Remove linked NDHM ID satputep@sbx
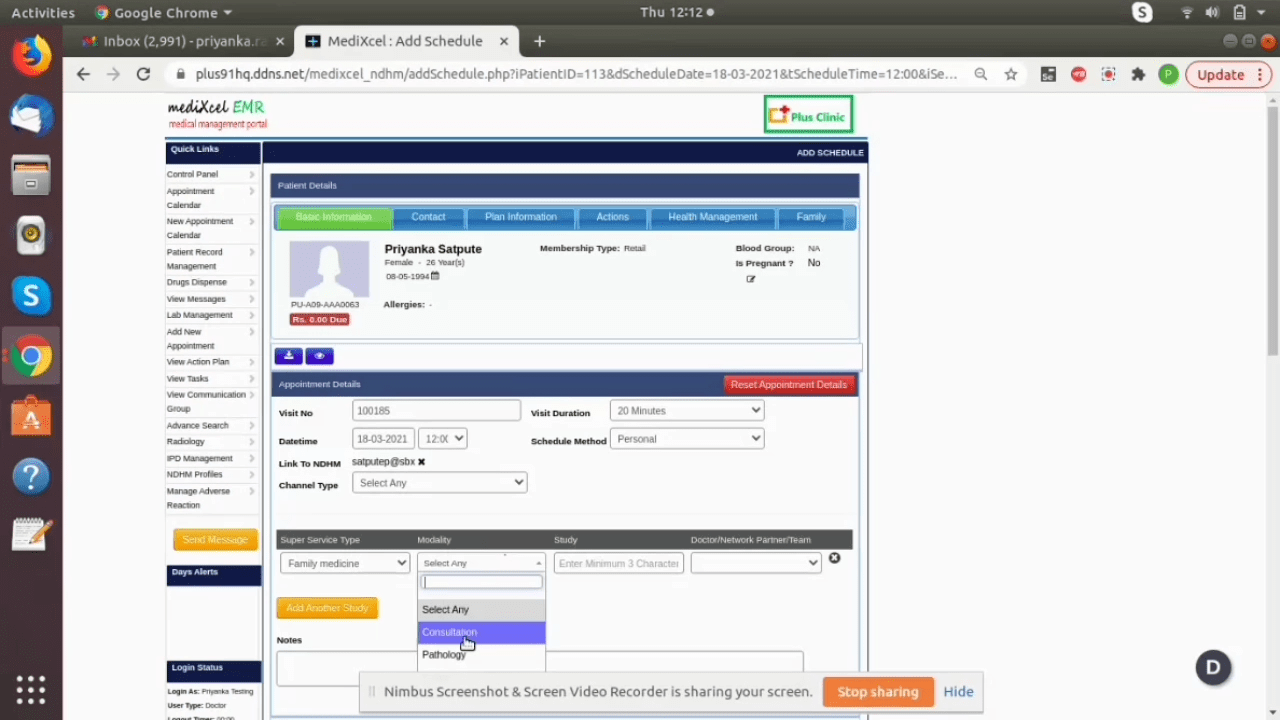The height and width of the screenshot is (720, 1280). click(x=421, y=462)
